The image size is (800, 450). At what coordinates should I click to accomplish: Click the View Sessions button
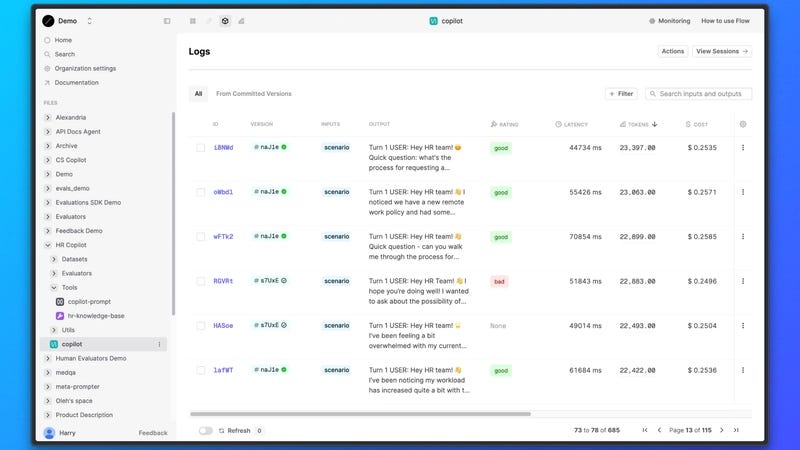(722, 52)
